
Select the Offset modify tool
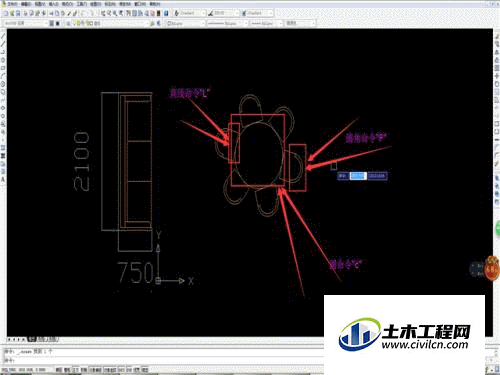(x=497, y=60)
